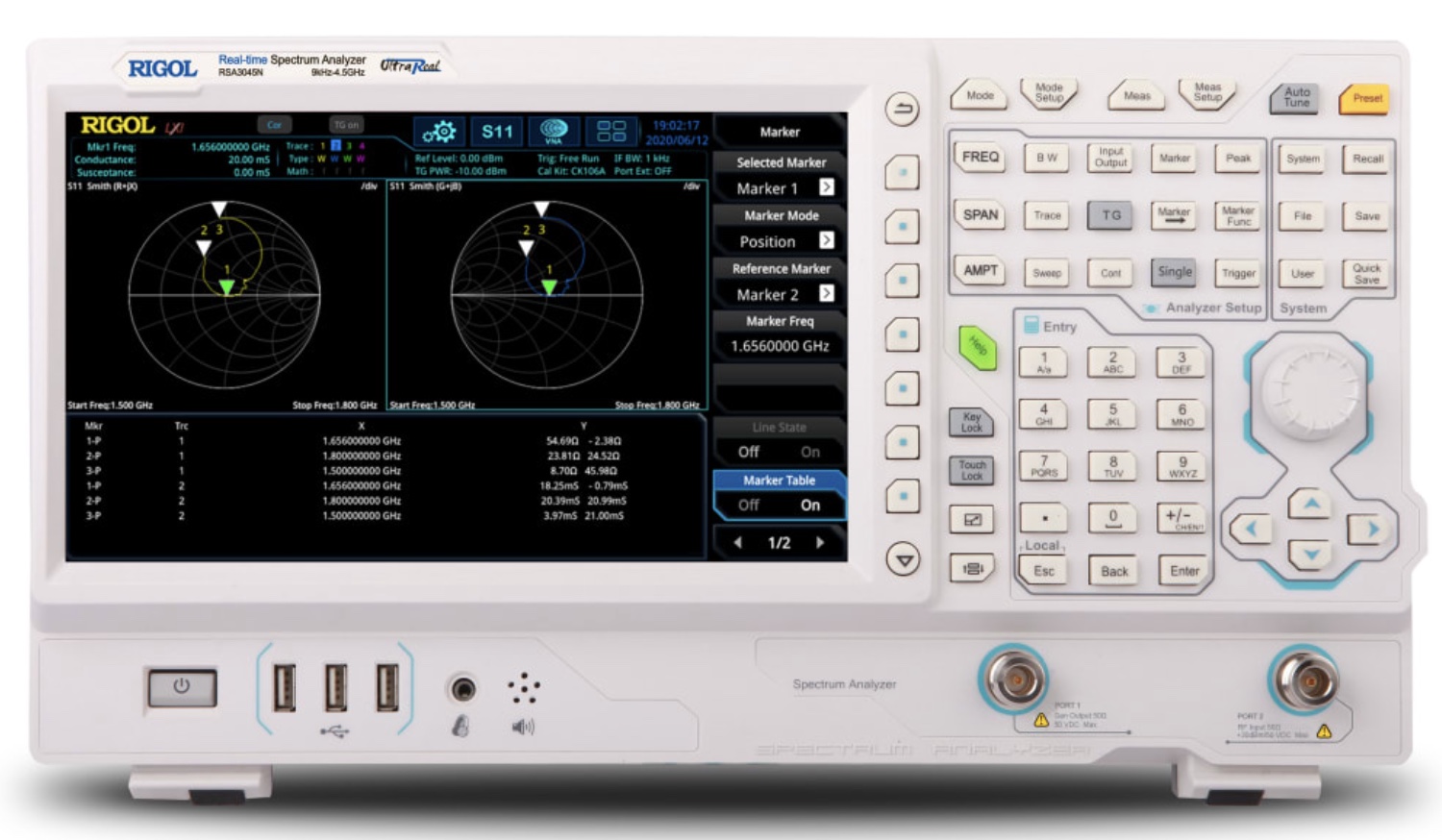Click the up arrow navigation key

tap(1310, 504)
